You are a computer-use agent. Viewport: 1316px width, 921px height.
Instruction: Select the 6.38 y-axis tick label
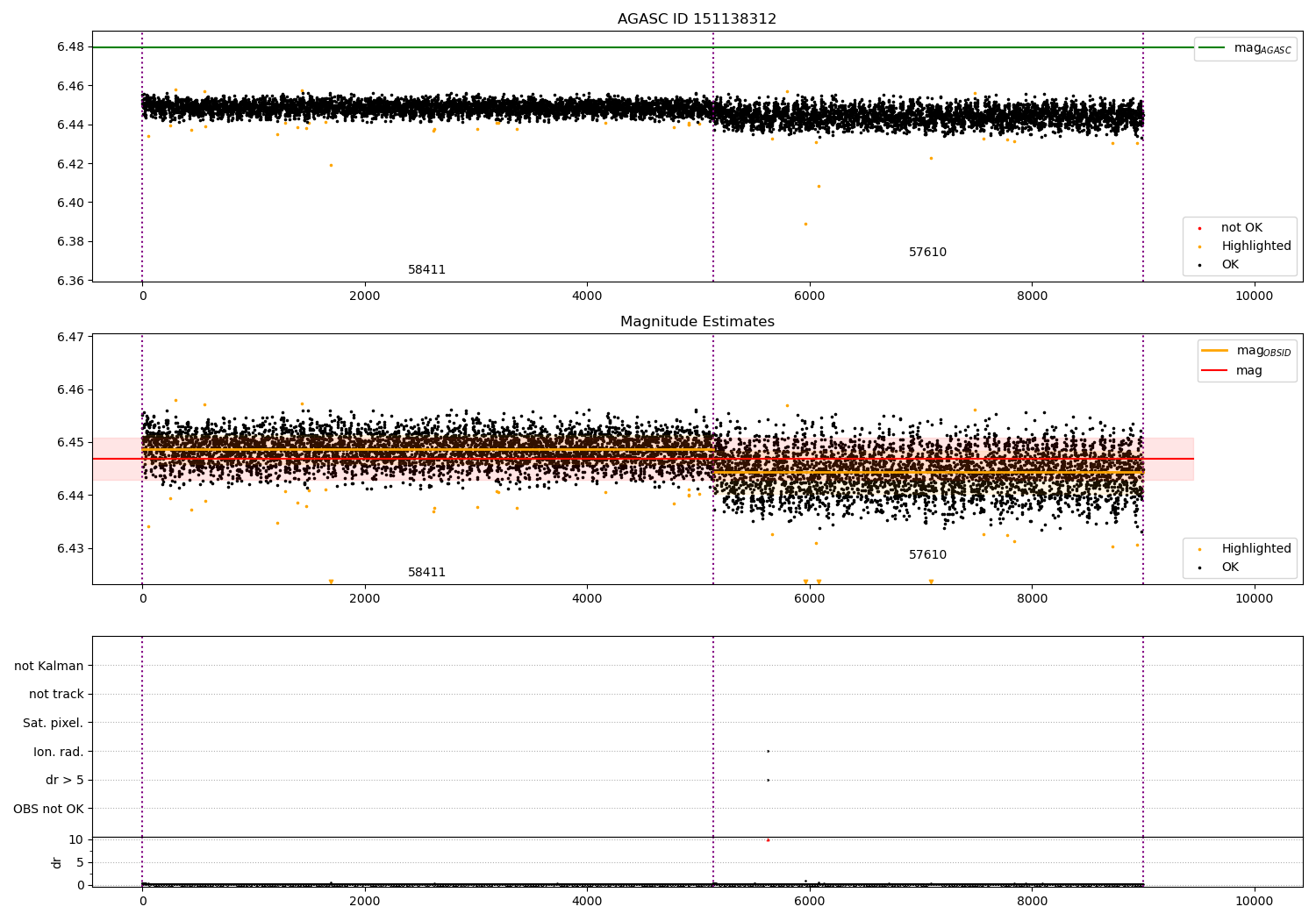[70, 242]
